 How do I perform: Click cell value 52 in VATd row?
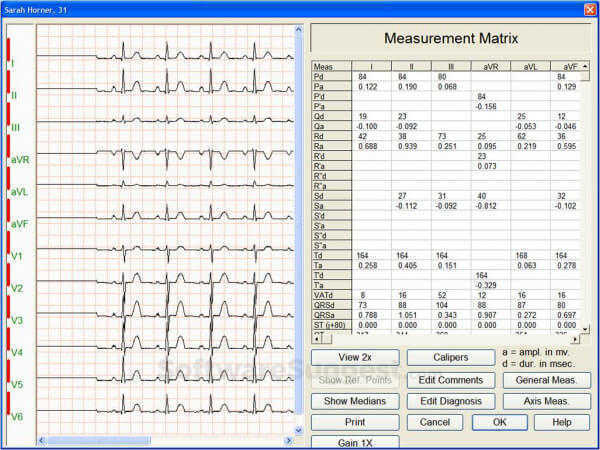(x=442, y=295)
